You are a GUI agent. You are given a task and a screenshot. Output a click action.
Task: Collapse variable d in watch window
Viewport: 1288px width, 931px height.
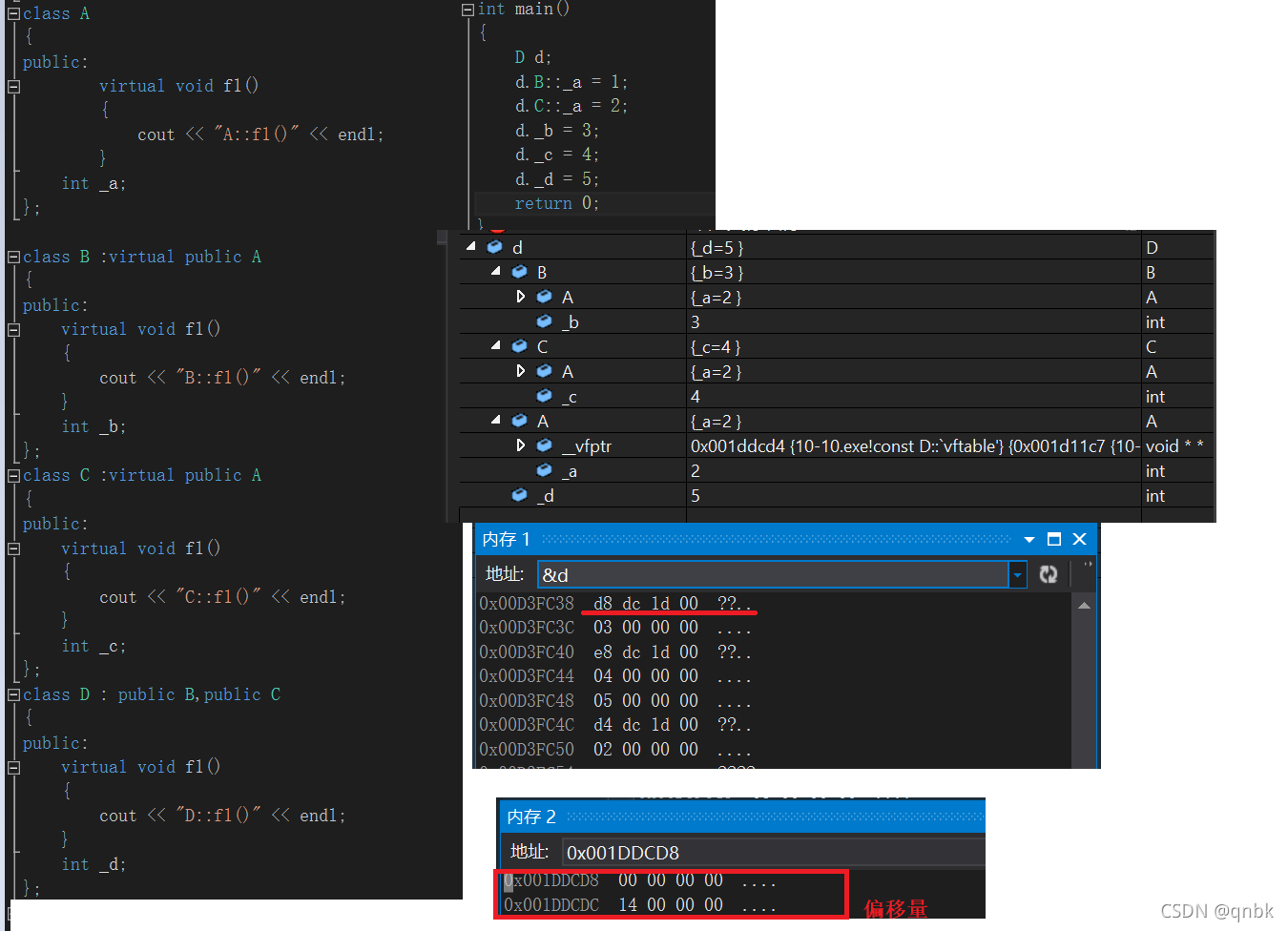click(x=471, y=246)
